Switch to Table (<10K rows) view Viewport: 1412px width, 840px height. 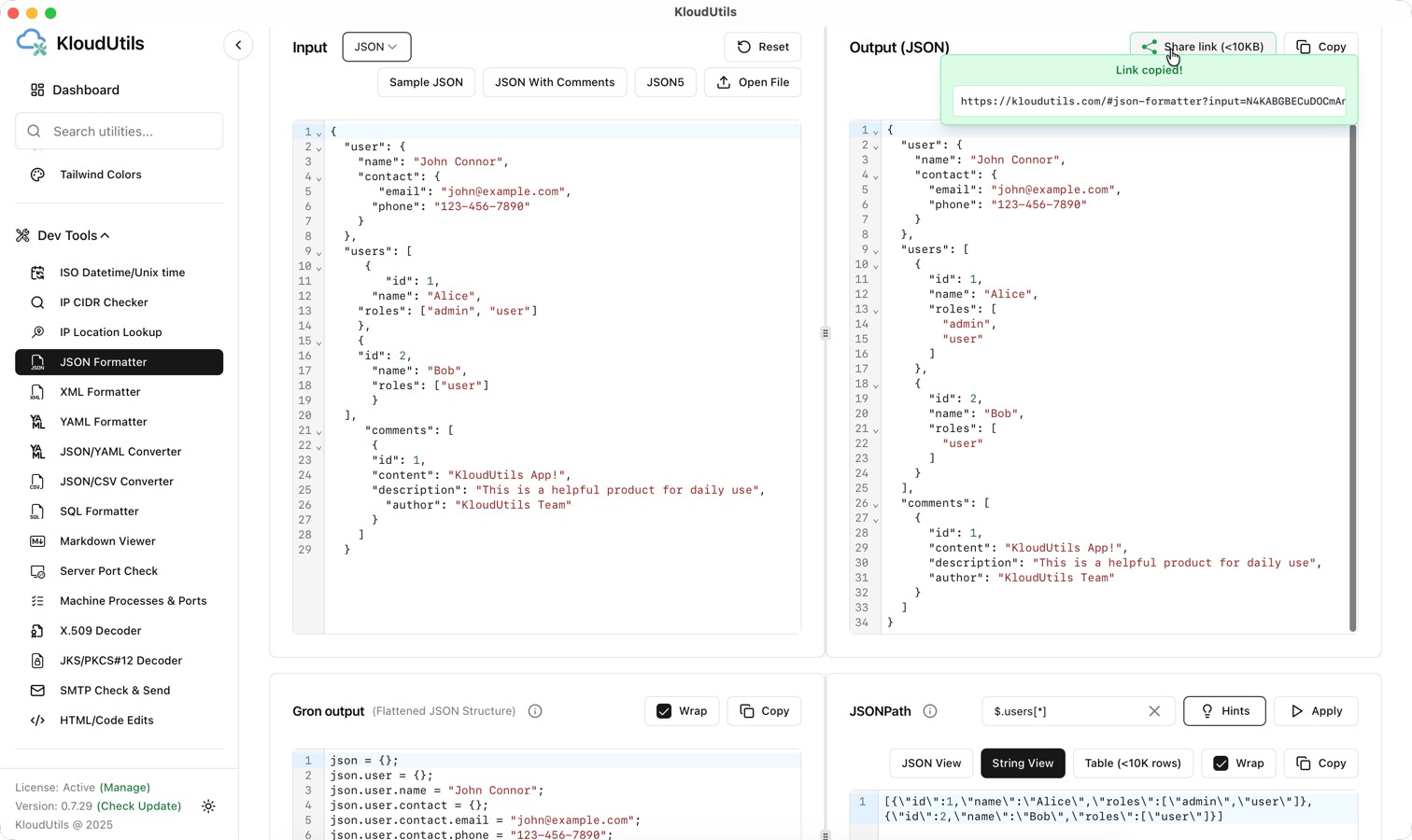click(x=1132, y=763)
